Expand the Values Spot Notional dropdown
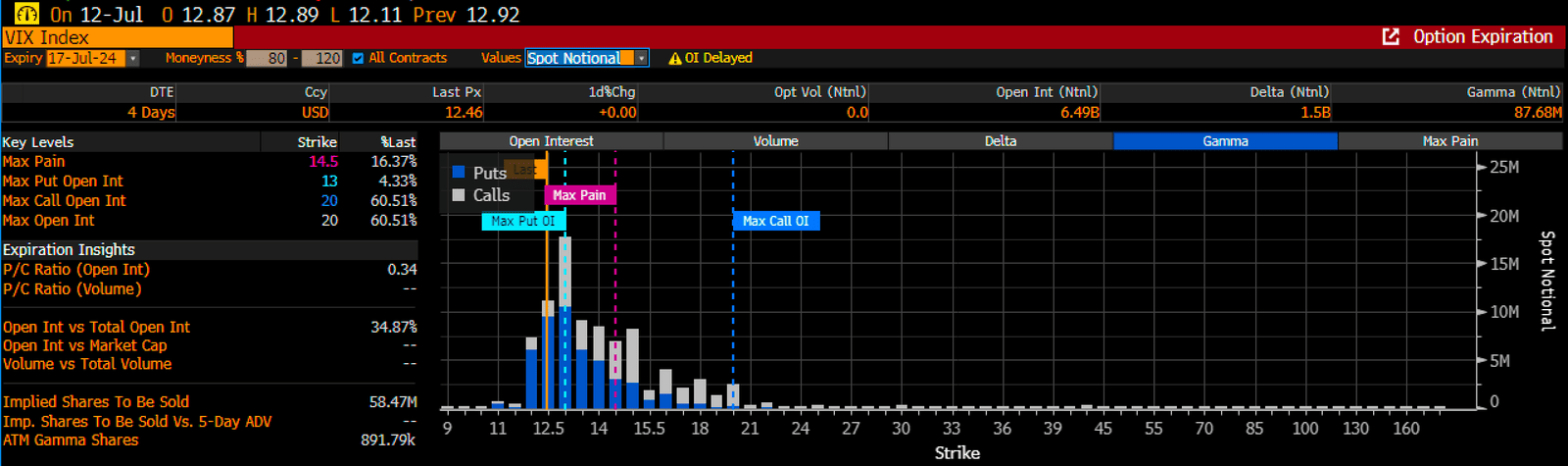1568x466 pixels. (642, 59)
